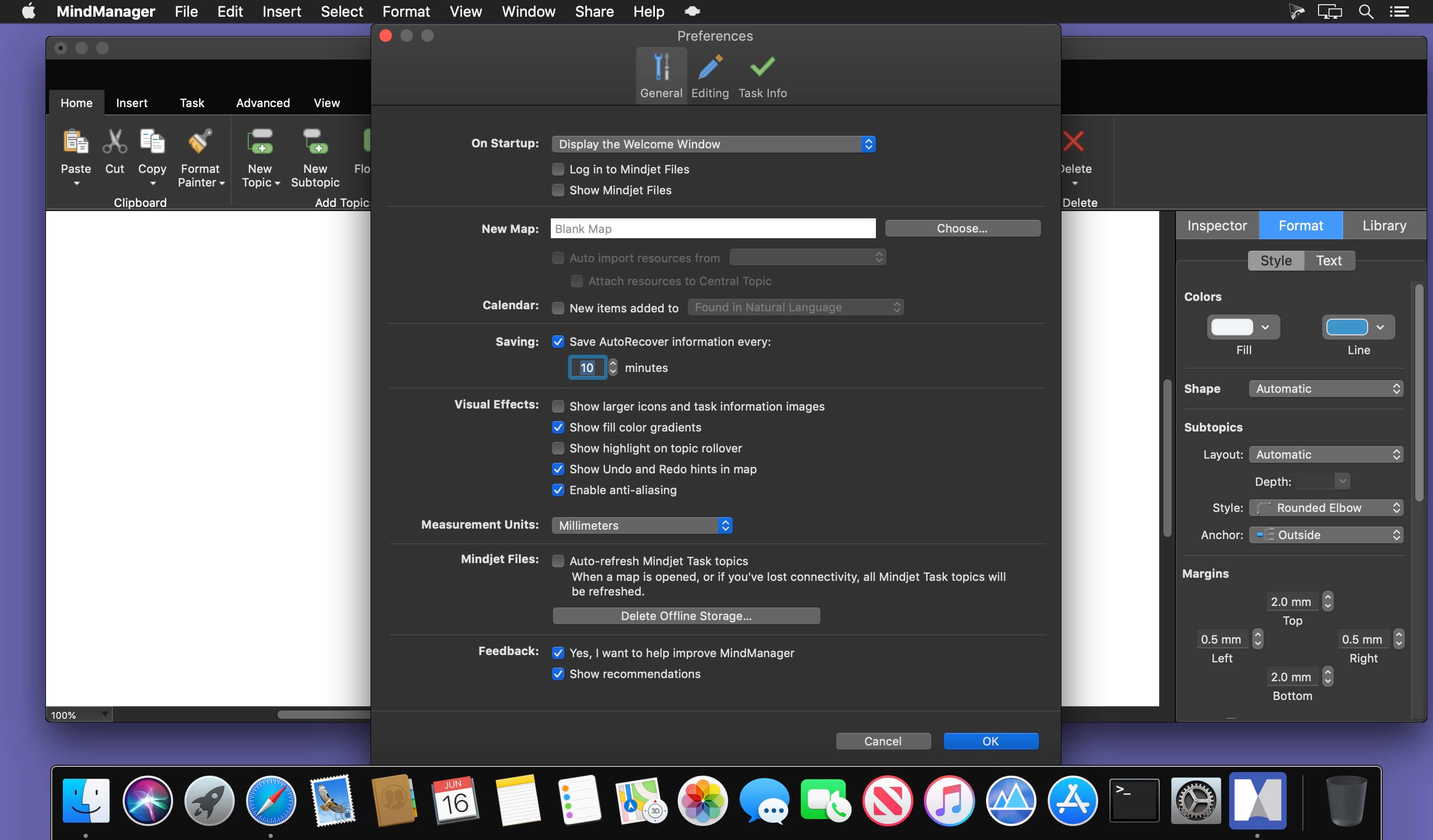Click OK to confirm preferences
The height and width of the screenshot is (840, 1433).
[990, 741]
